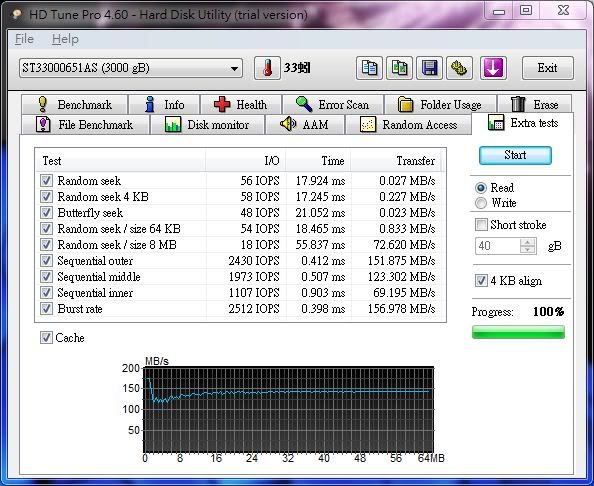
Task: Toggle the 4 KB align checkbox
Action: (481, 281)
